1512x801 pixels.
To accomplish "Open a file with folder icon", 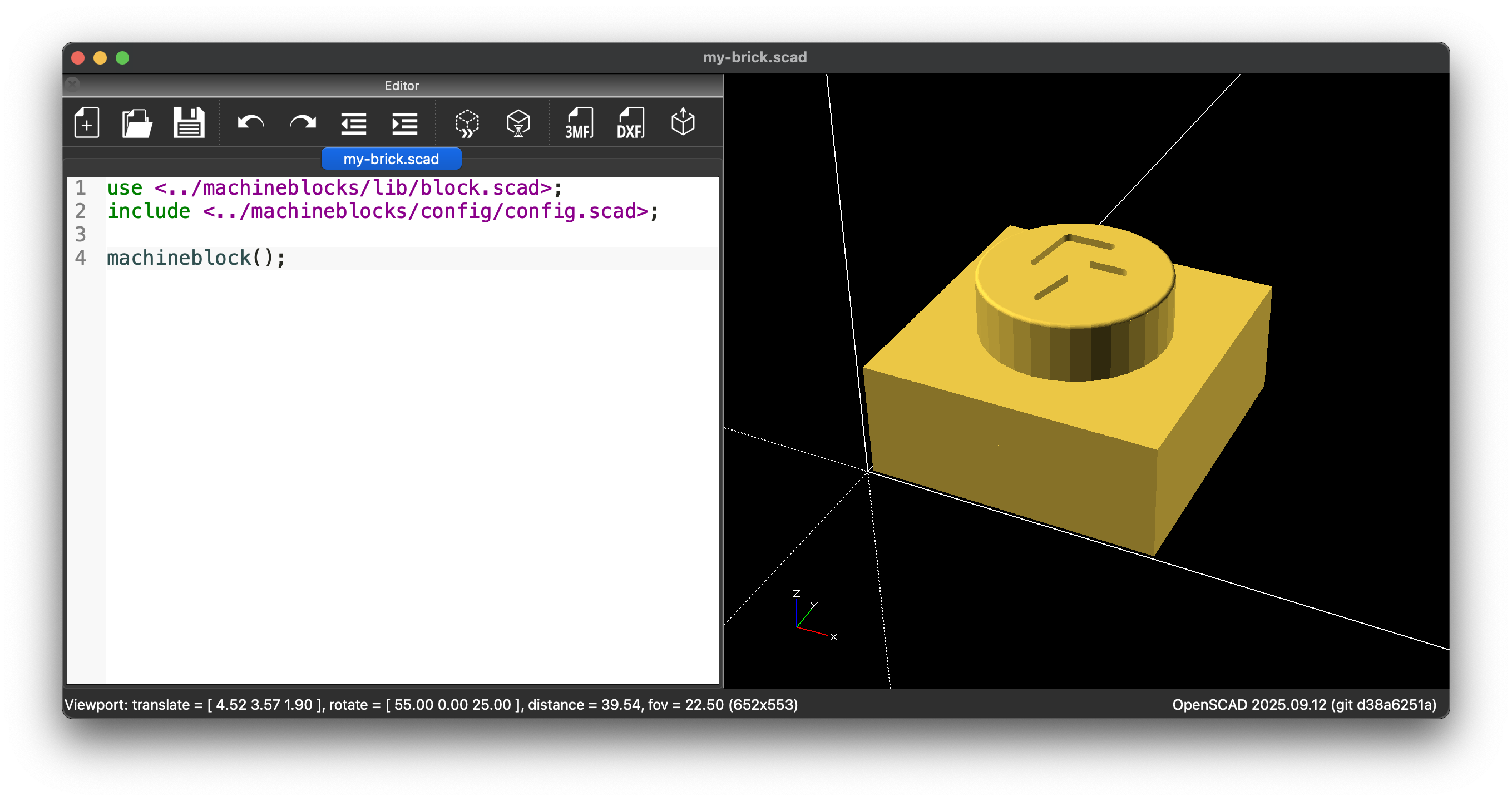I will [137, 123].
